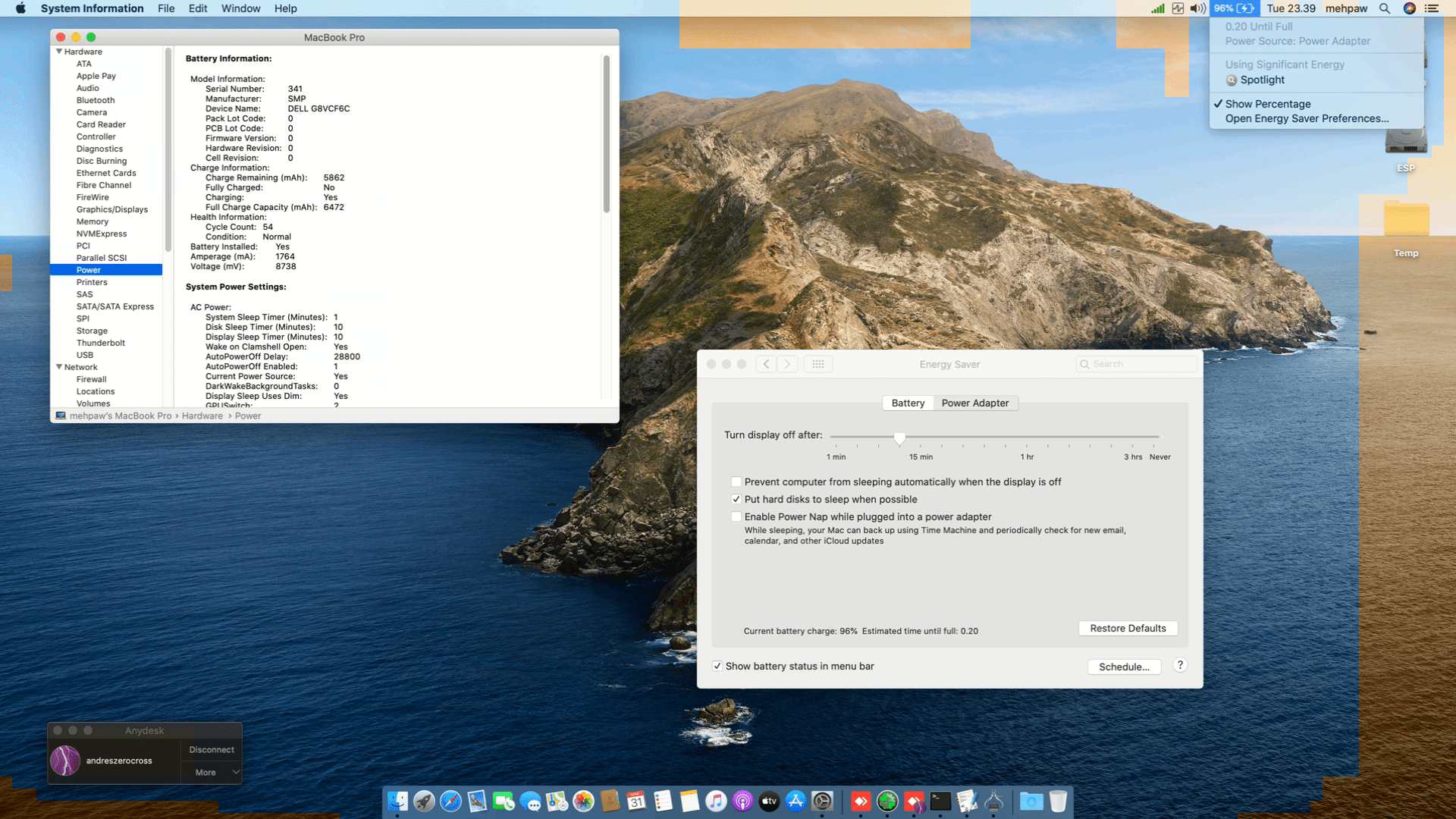Open the Window menu in the menu bar
This screenshot has height=819, width=1456.
pyautogui.click(x=240, y=8)
